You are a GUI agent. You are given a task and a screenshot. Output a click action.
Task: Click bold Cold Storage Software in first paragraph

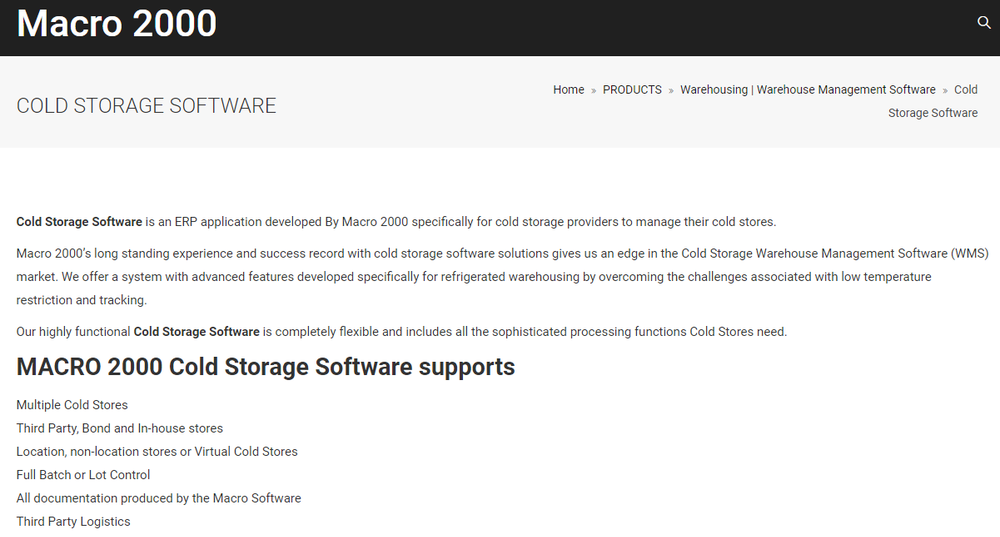pos(79,222)
